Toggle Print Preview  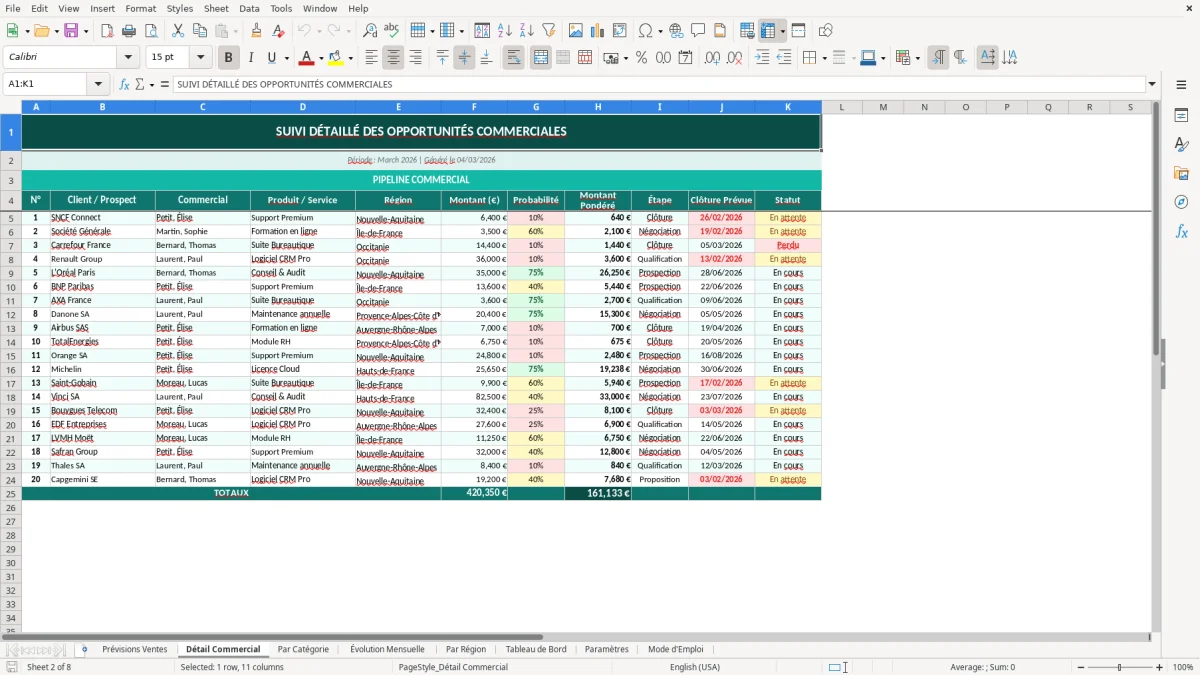[151, 31]
